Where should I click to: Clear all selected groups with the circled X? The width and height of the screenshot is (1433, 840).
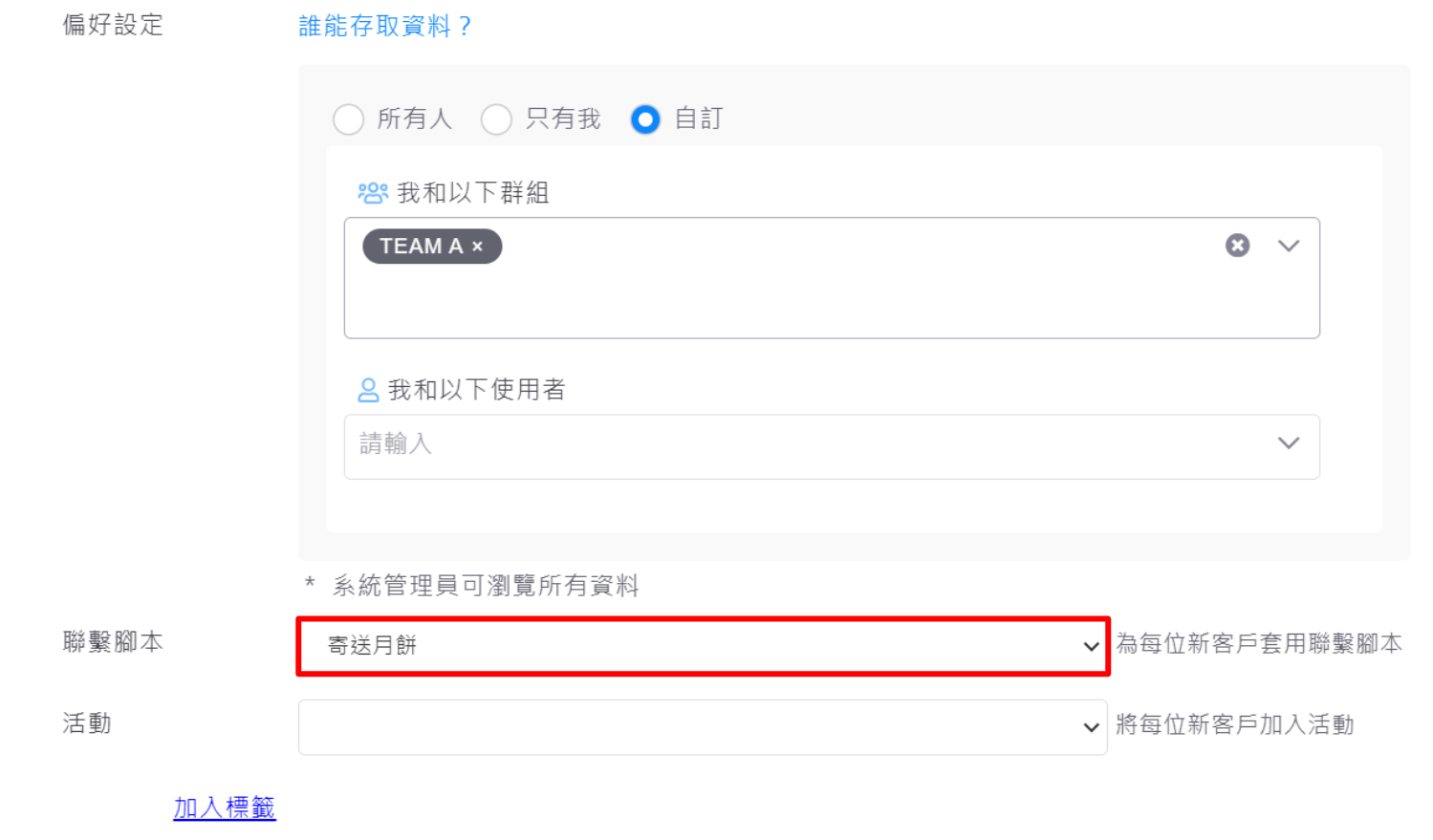tap(1237, 246)
